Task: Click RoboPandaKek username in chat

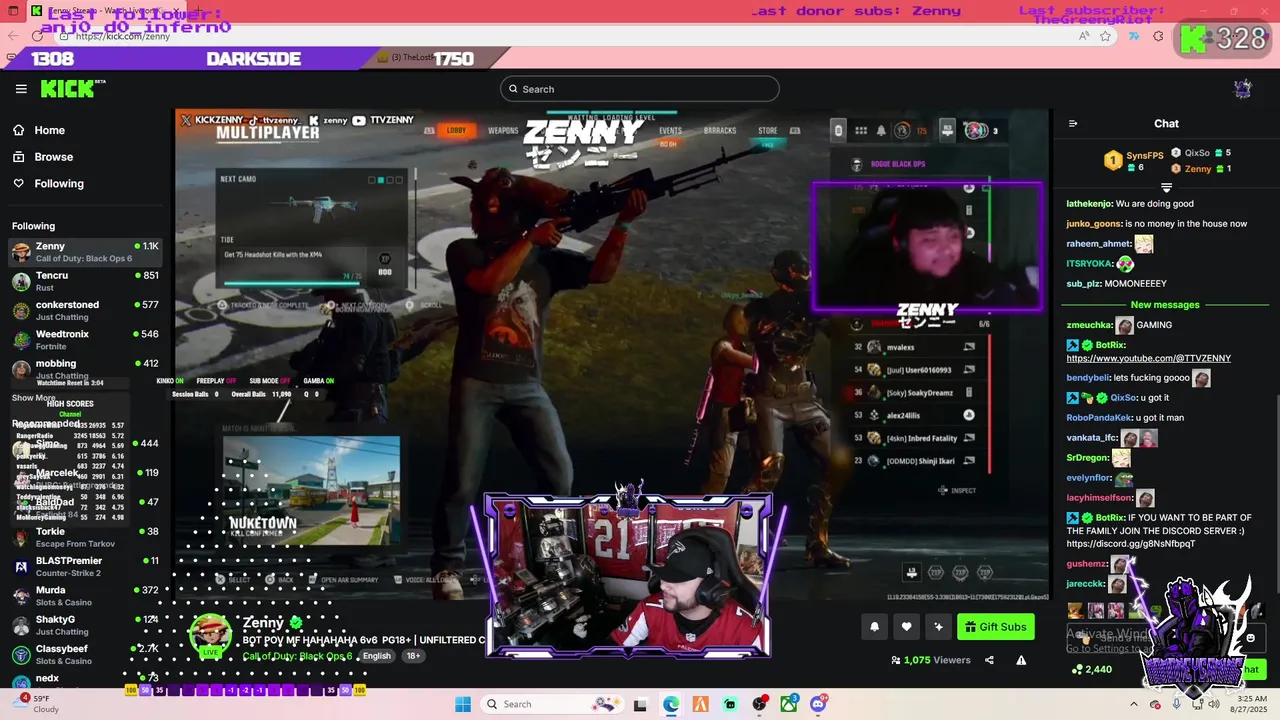Action: pos(1099,418)
